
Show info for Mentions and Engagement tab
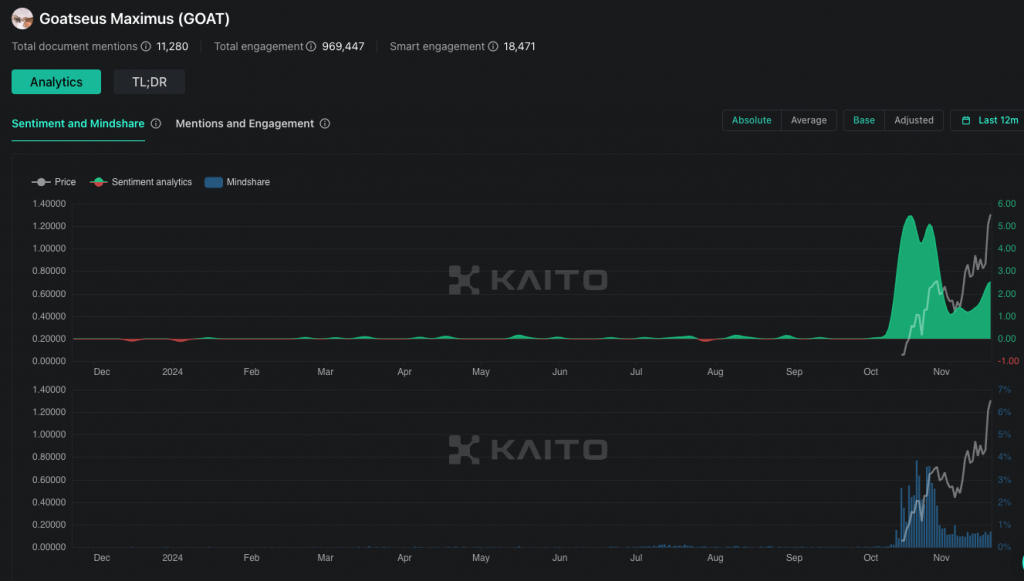pyautogui.click(x=325, y=123)
